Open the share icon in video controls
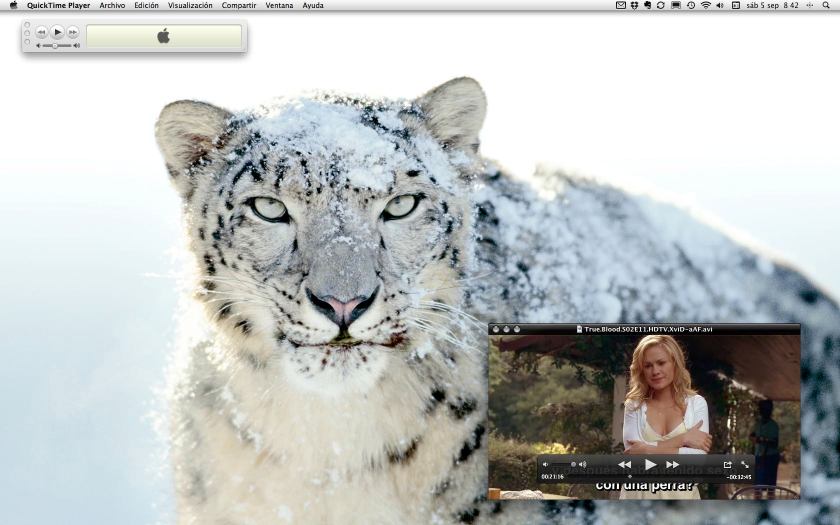 (727, 464)
